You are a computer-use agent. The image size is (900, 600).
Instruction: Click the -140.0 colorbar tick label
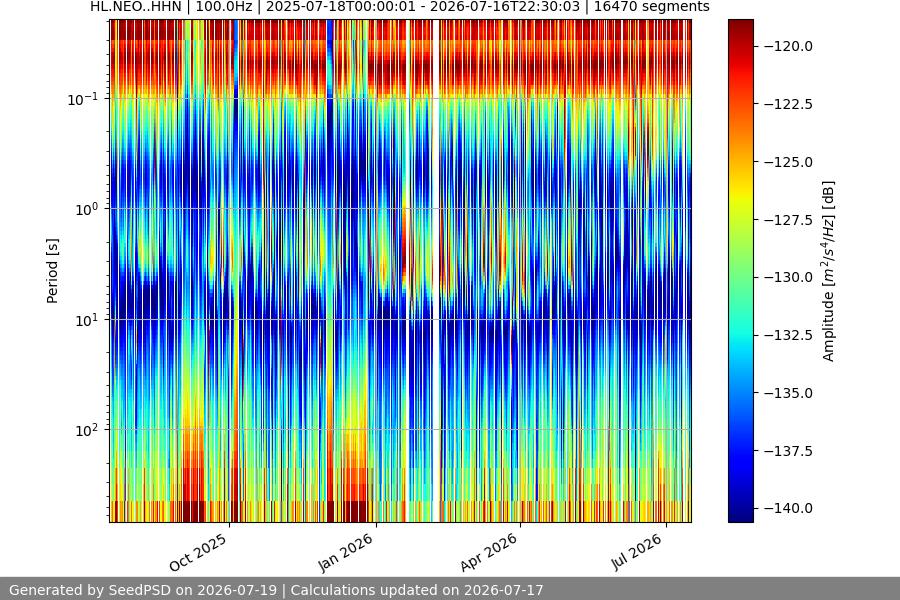point(789,508)
